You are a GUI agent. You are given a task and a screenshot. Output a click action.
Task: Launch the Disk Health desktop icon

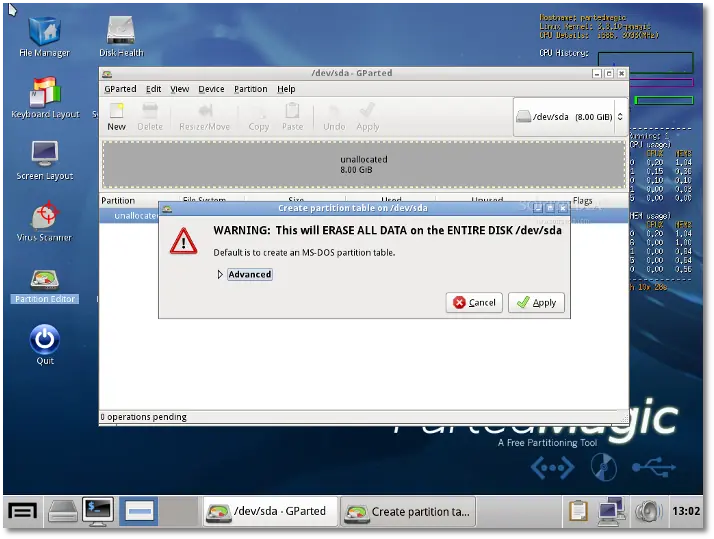click(121, 37)
